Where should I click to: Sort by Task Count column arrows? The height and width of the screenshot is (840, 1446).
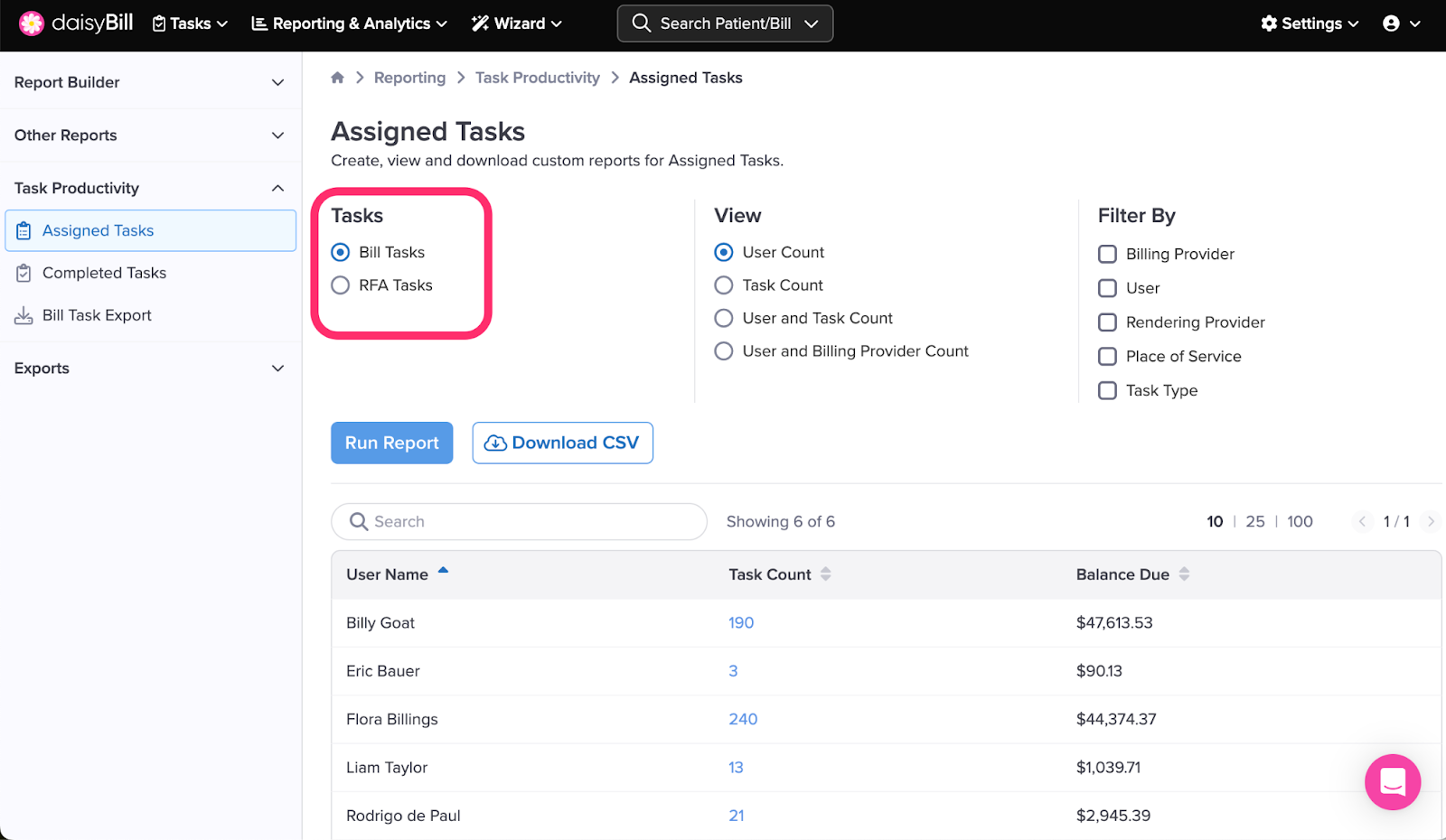click(825, 574)
